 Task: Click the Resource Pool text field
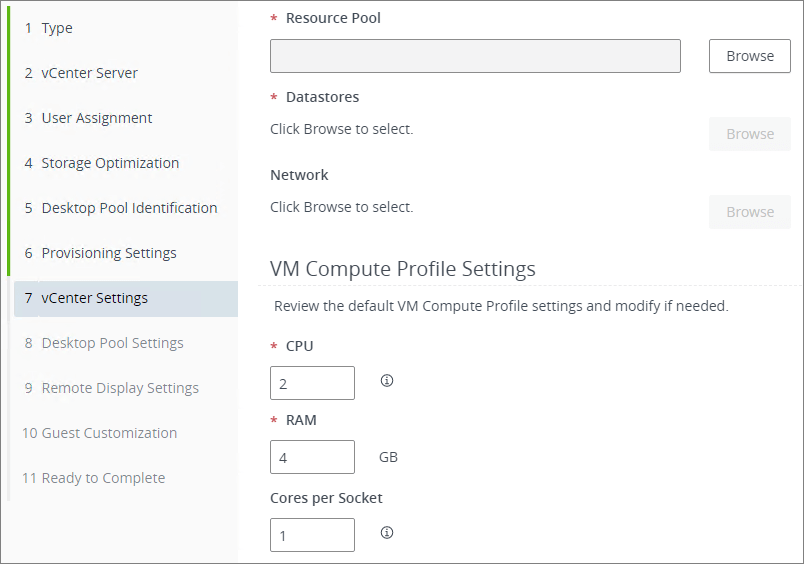pos(475,56)
